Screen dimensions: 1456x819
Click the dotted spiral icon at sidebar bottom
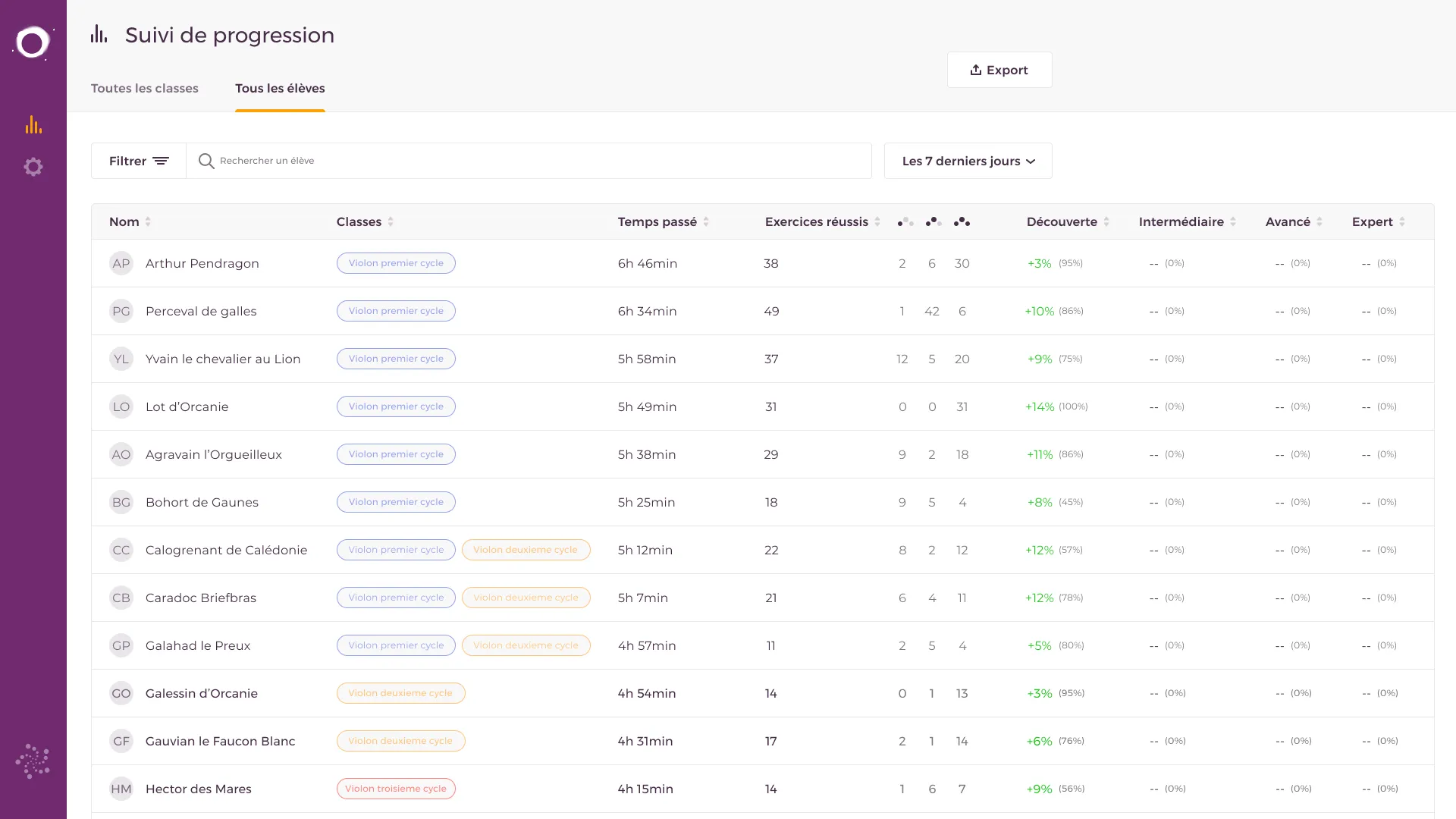(33, 761)
